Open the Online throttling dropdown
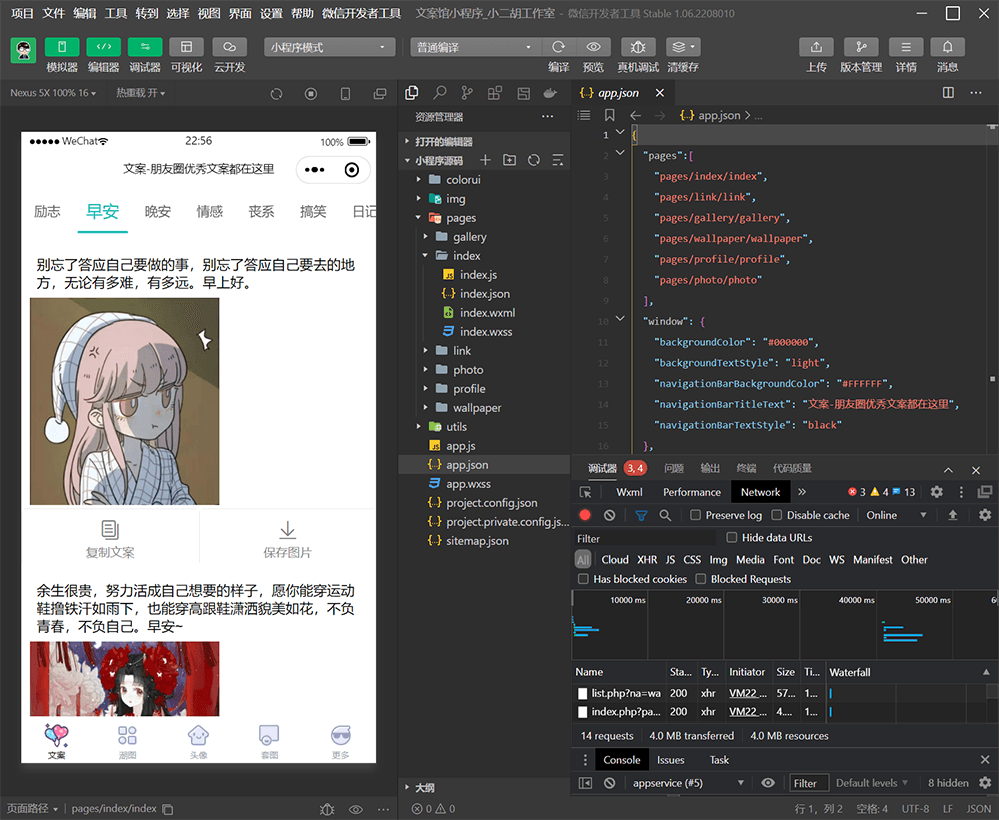Viewport: 999px width, 820px height. pyautogui.click(x=896, y=515)
